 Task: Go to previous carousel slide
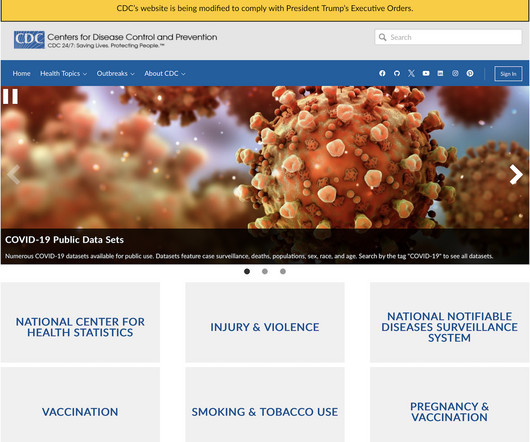(x=14, y=174)
